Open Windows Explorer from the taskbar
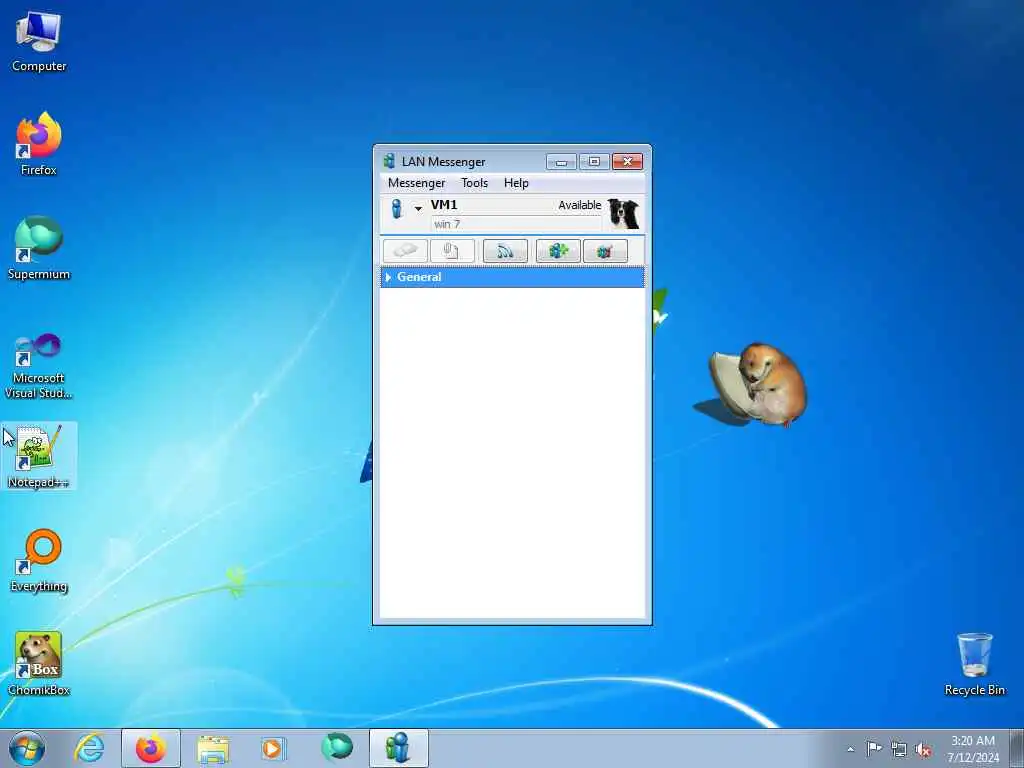The width and height of the screenshot is (1024, 768). point(213,748)
